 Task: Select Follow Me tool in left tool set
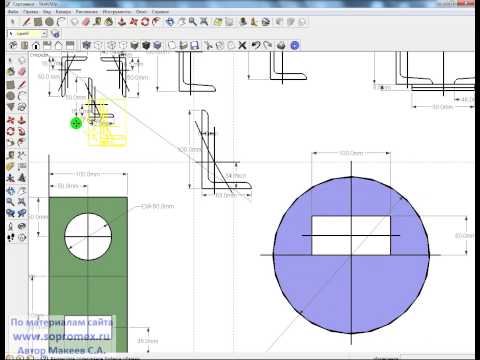tap(22, 131)
